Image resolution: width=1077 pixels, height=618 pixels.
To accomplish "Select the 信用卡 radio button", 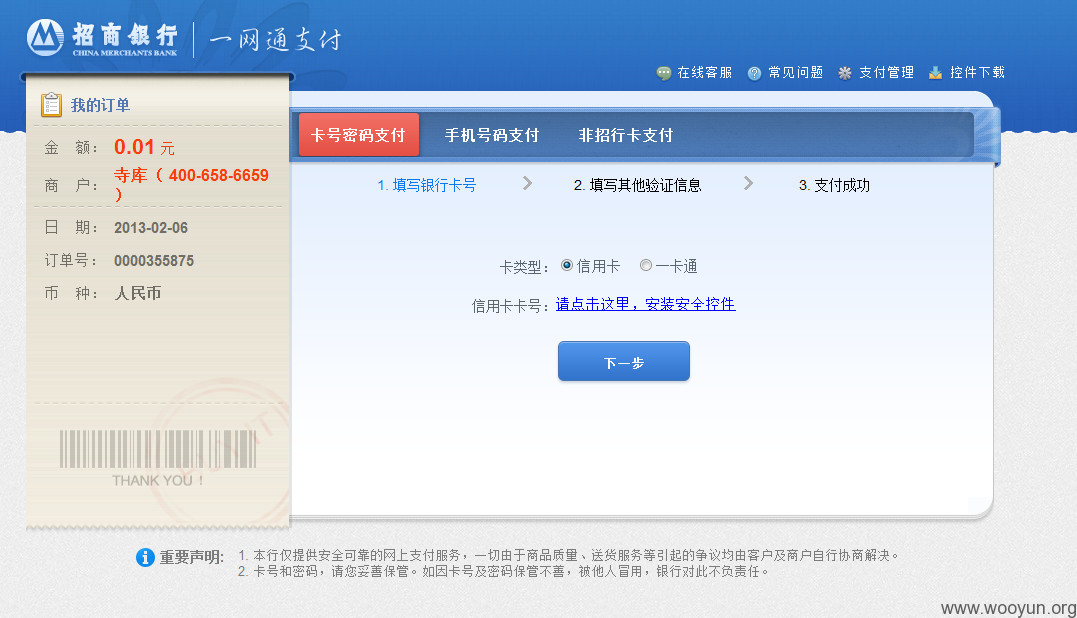I will pos(567,265).
